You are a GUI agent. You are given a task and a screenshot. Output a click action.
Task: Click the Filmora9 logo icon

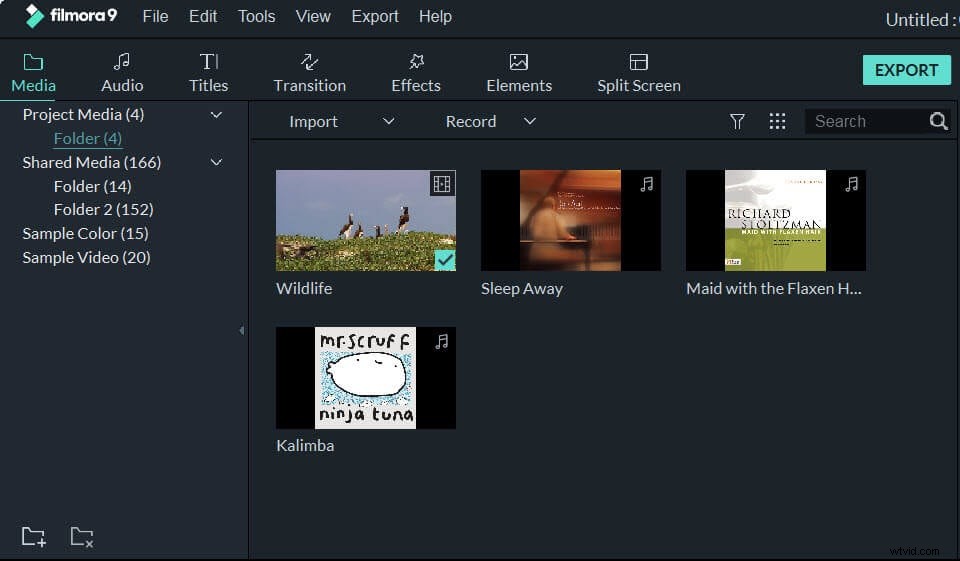pos(34,16)
